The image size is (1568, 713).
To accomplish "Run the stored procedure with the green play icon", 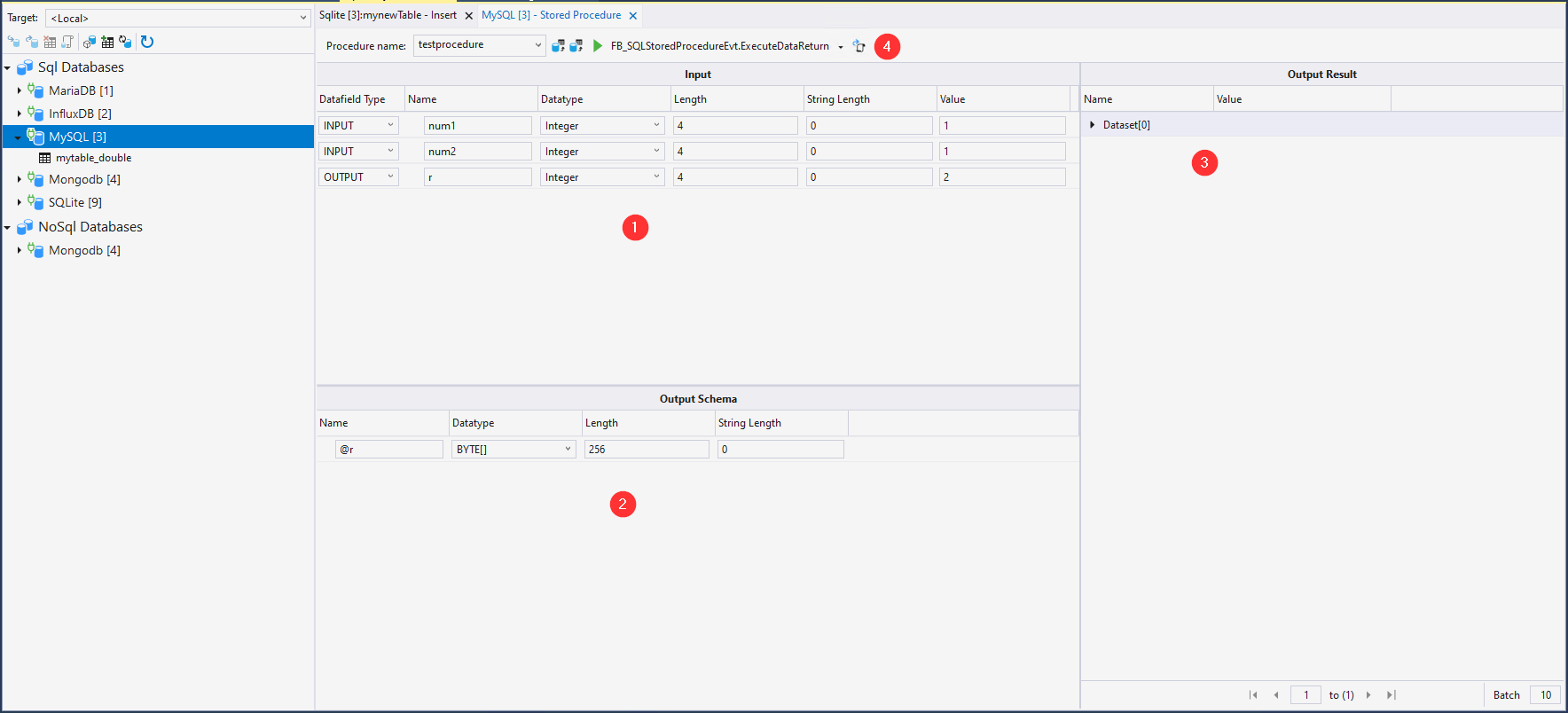I will coord(598,45).
